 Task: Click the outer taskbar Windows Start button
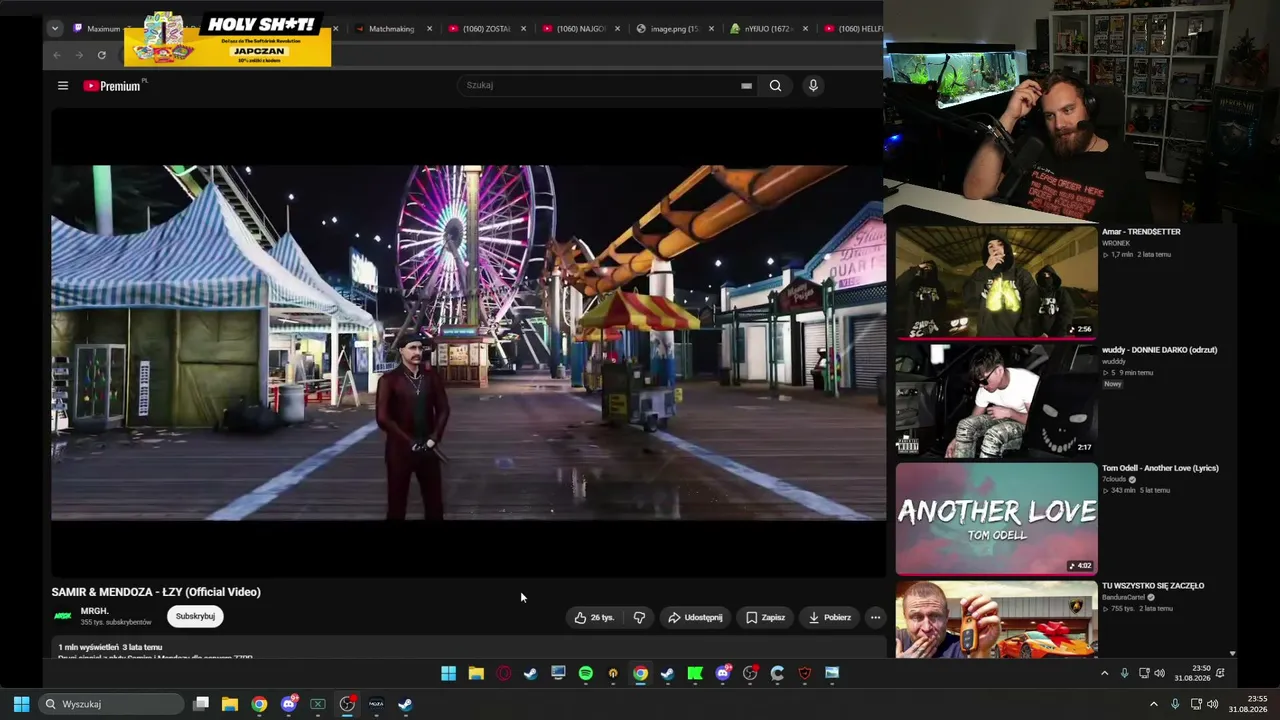tap(21, 704)
